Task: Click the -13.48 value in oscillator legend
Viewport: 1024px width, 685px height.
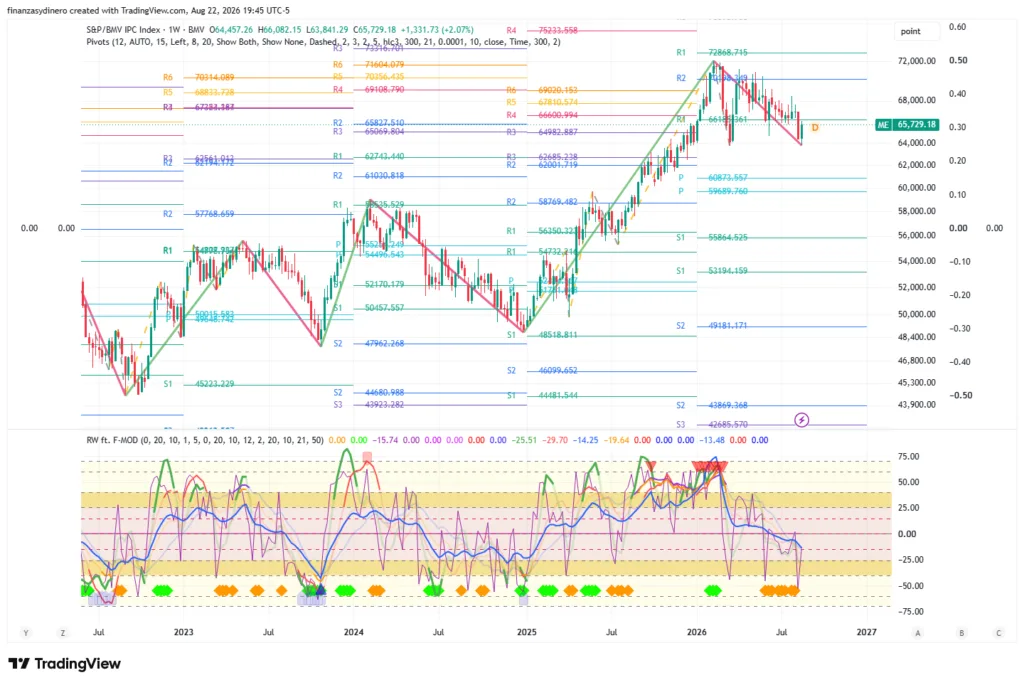Action: click(x=712, y=440)
